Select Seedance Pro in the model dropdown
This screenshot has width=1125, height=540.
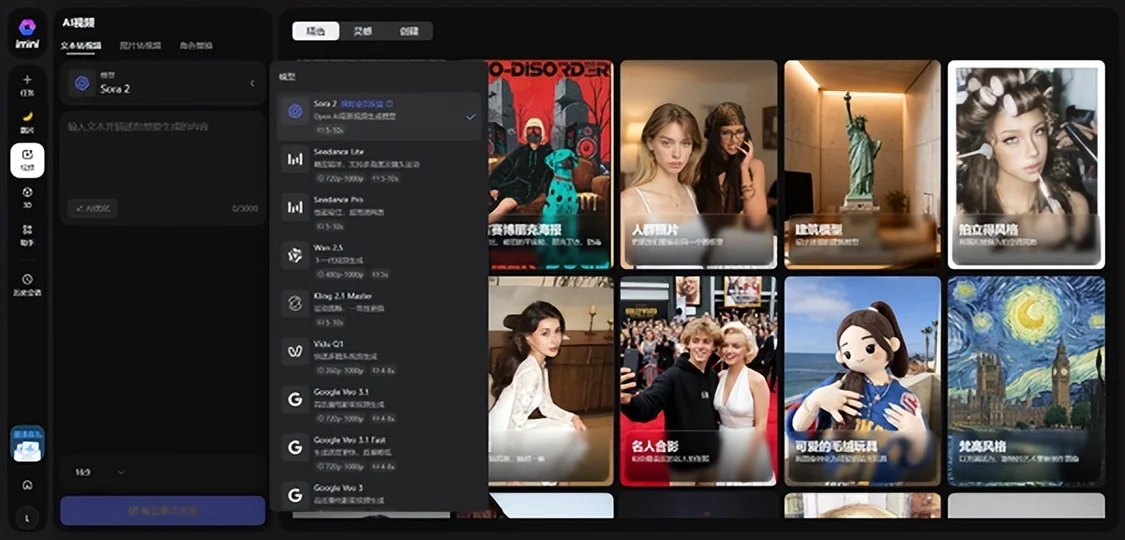coord(378,206)
